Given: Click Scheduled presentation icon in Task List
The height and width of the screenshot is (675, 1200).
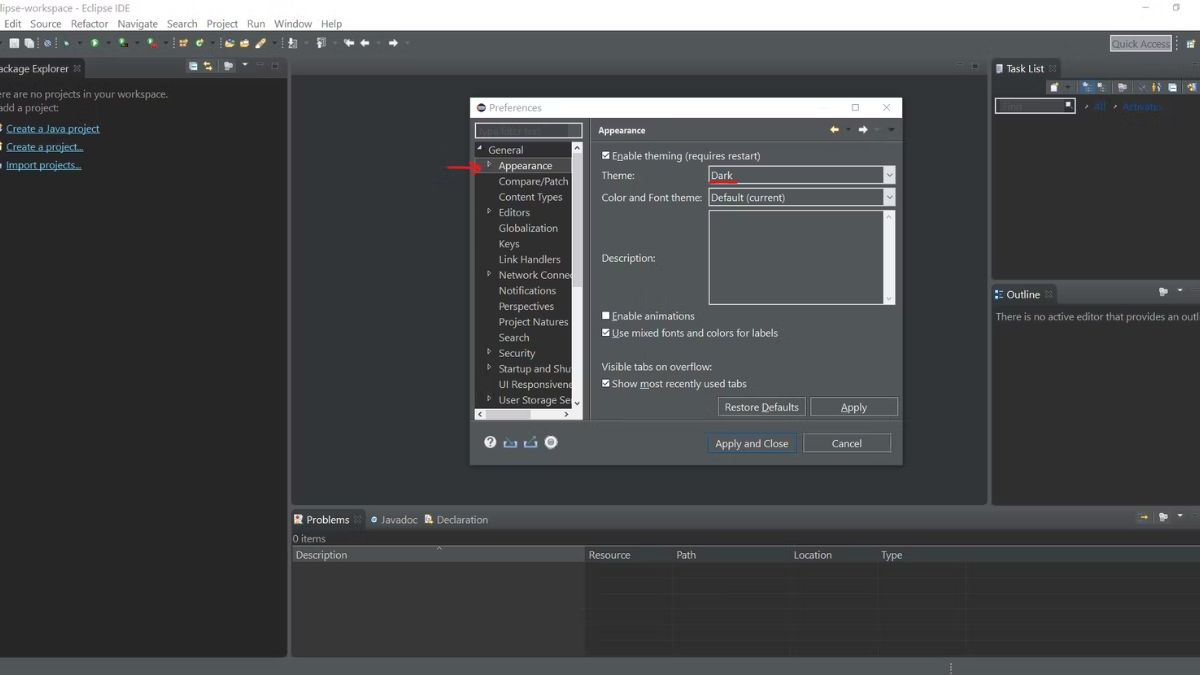Looking at the screenshot, I should point(1100,87).
